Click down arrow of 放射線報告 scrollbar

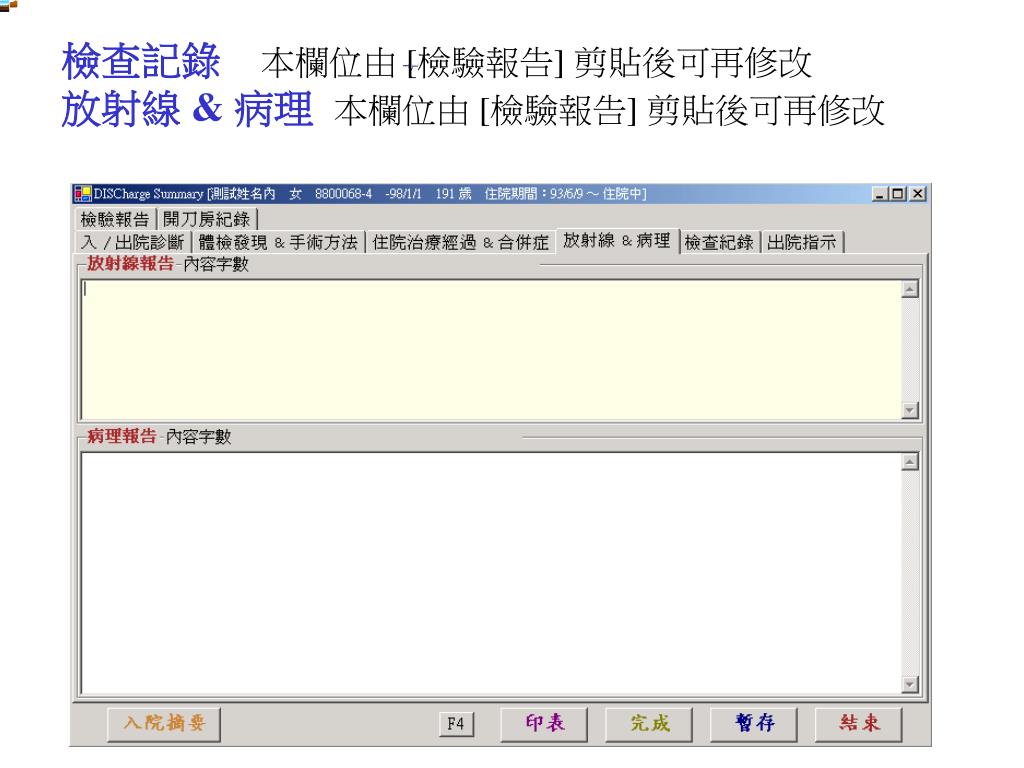coord(910,410)
